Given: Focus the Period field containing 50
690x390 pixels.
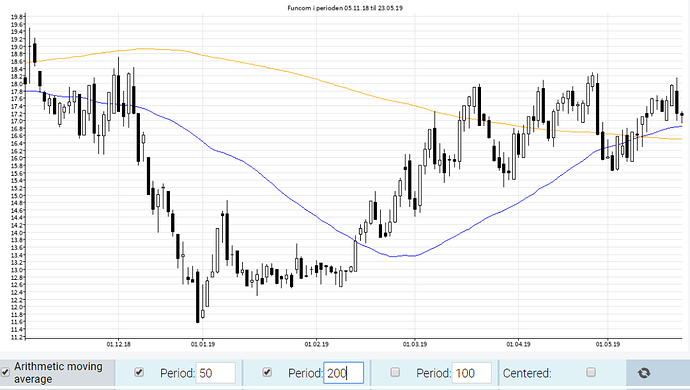Looking at the screenshot, I should pos(216,373).
